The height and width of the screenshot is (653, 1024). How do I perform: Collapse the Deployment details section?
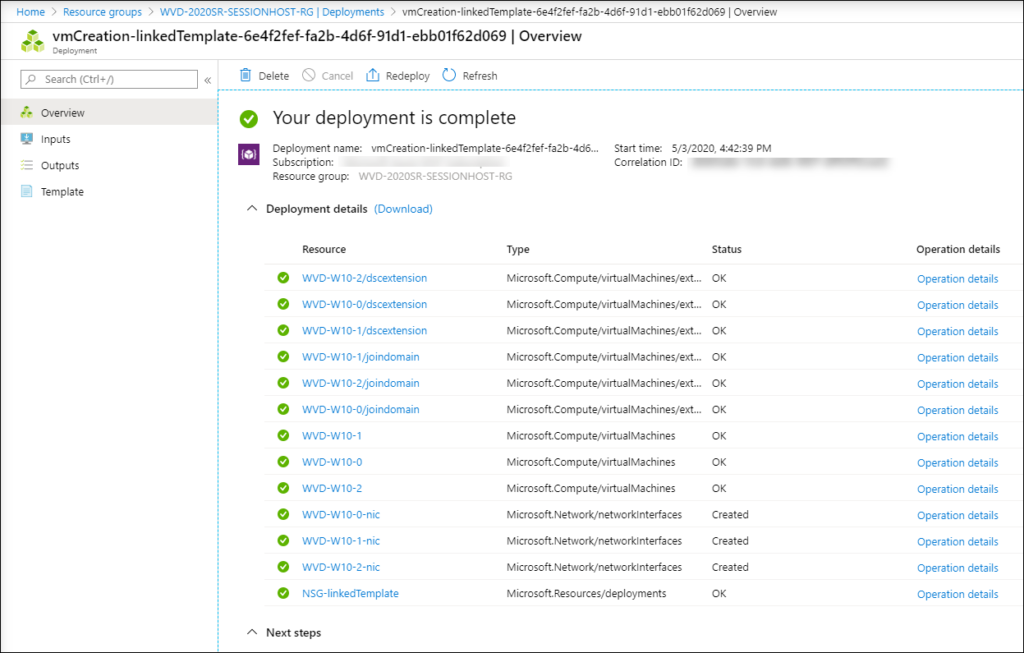pyautogui.click(x=251, y=208)
